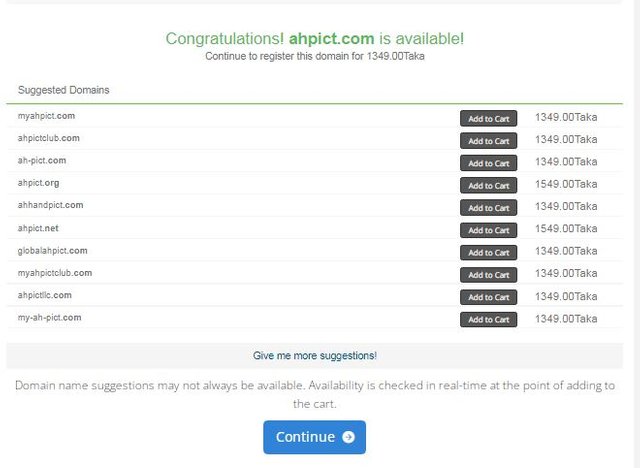
Task: Add ah-pict.com to cart
Action: click(x=489, y=163)
